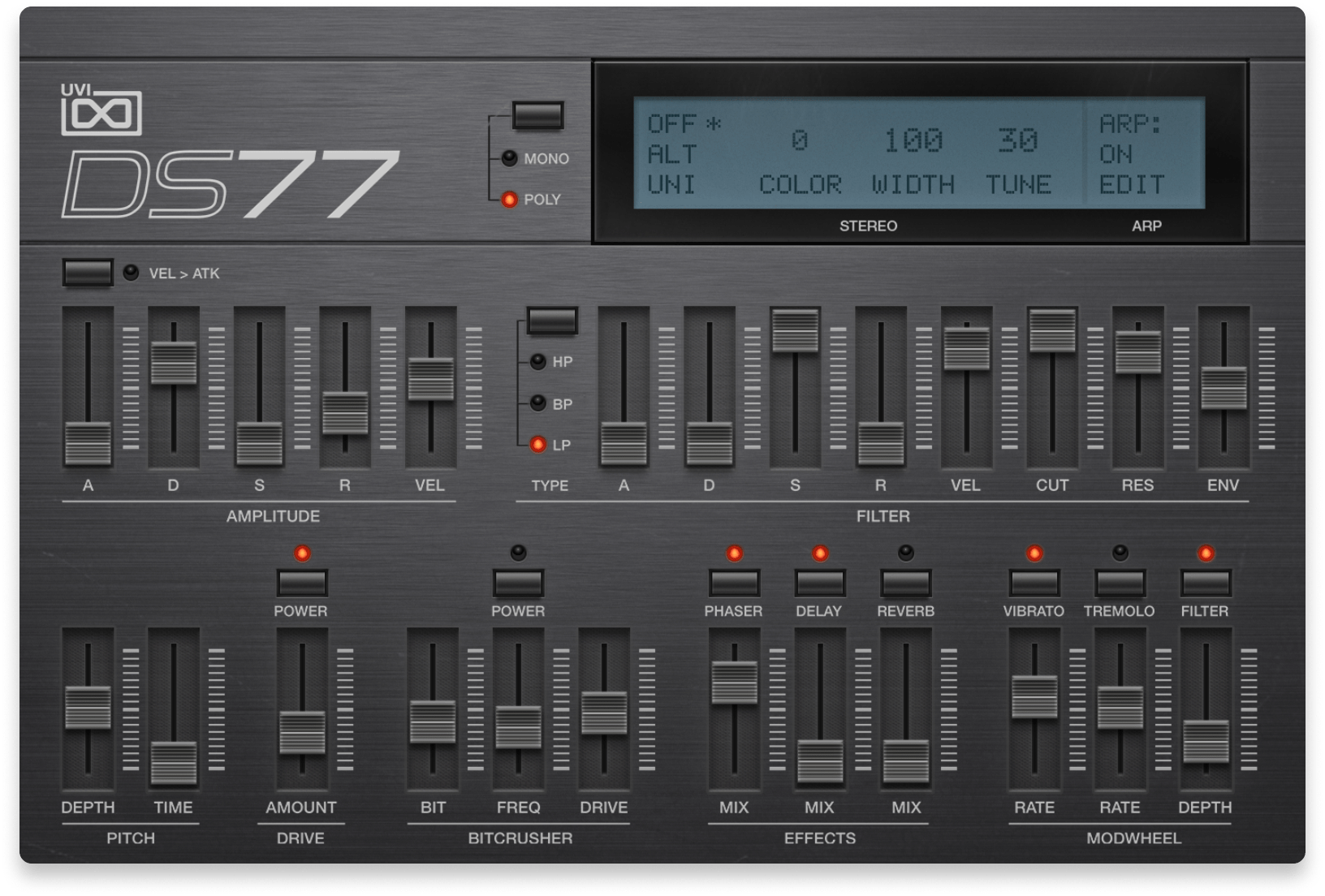Toggle the PHASER effect button

(734, 583)
